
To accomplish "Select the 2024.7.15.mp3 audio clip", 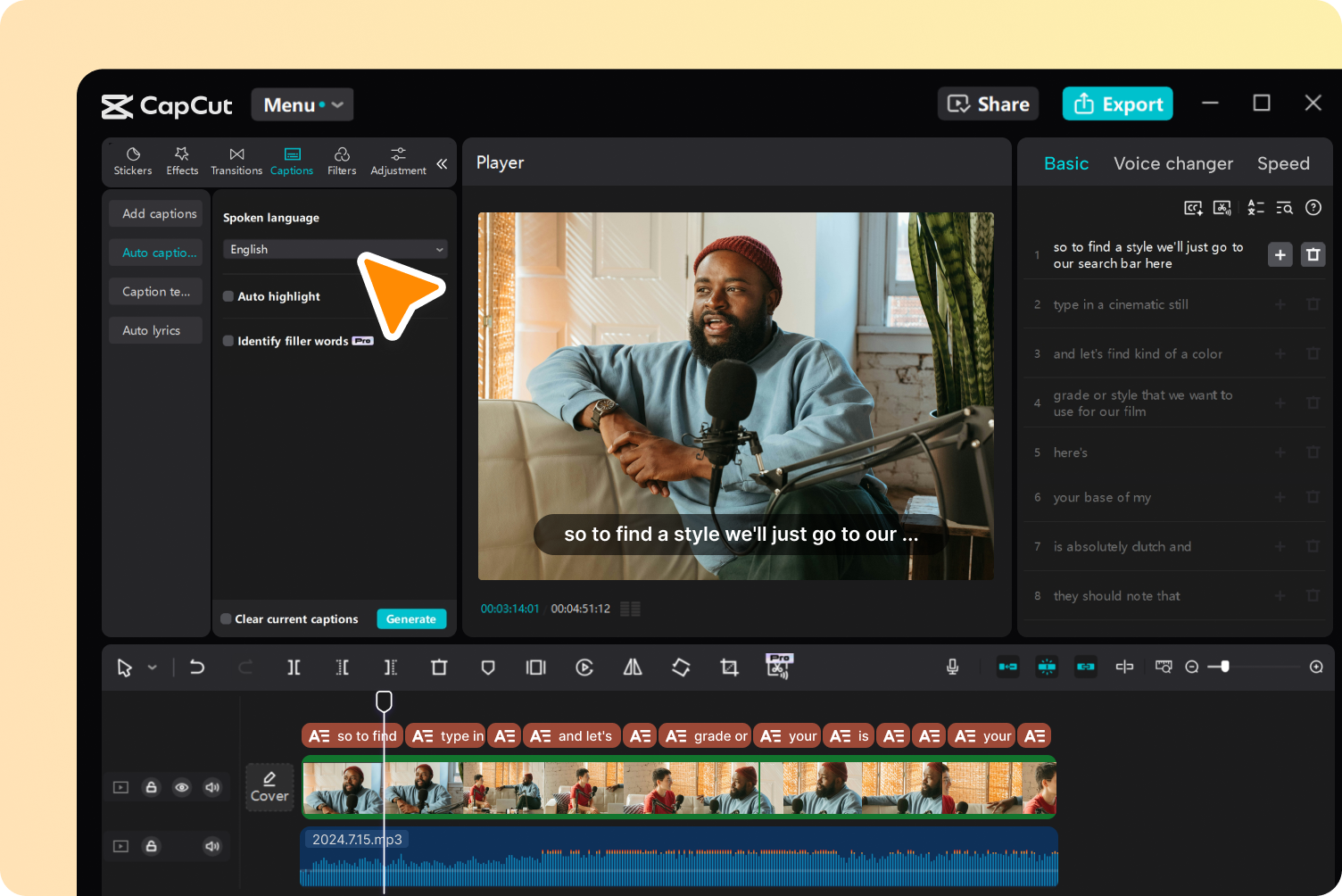I will click(678, 857).
